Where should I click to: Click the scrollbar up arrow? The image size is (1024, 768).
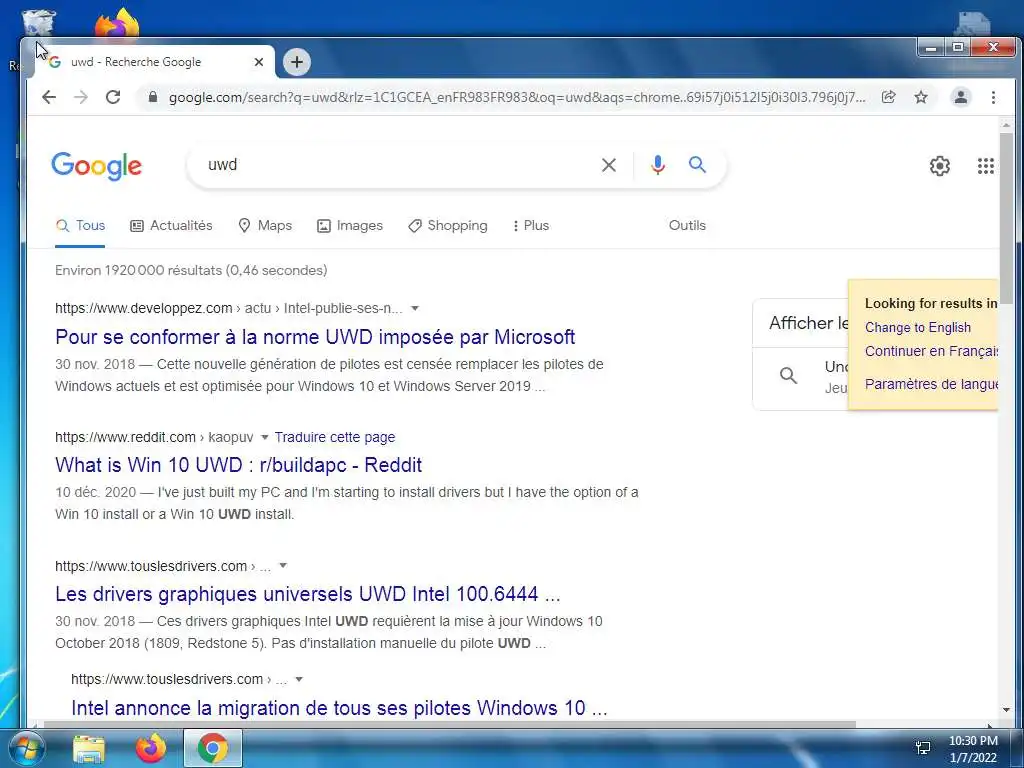coord(1006,125)
